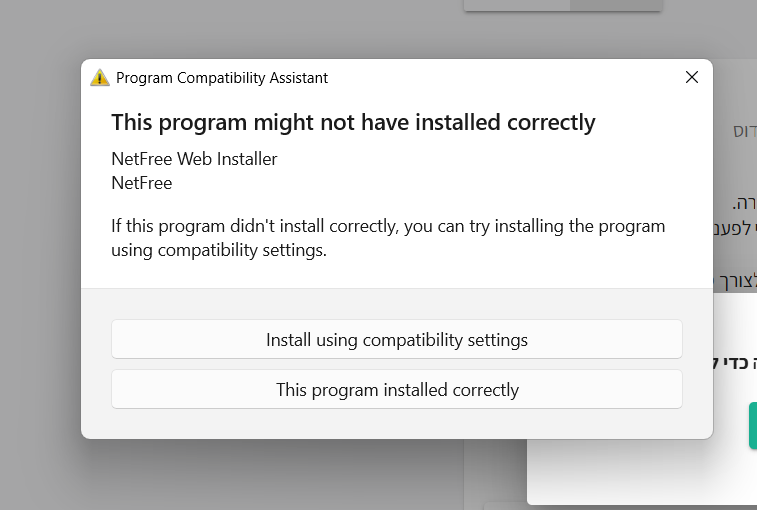Click the grey bar at the top of the screen
The height and width of the screenshot is (510, 757).
563,5
